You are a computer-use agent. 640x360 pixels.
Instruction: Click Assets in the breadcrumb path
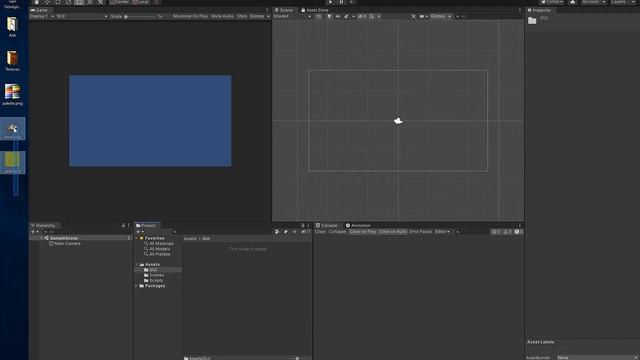[190, 238]
